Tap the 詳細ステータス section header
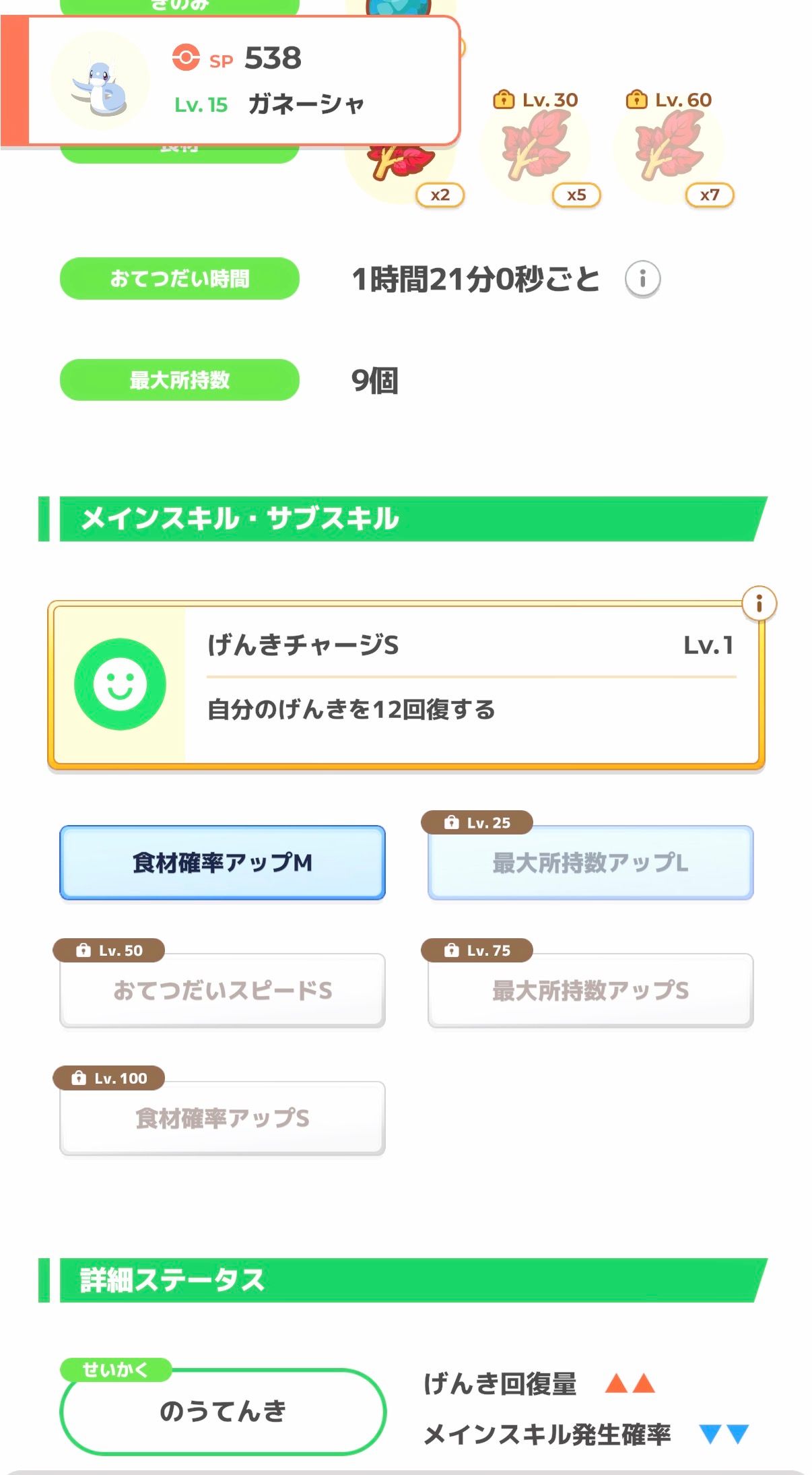 404,1280
